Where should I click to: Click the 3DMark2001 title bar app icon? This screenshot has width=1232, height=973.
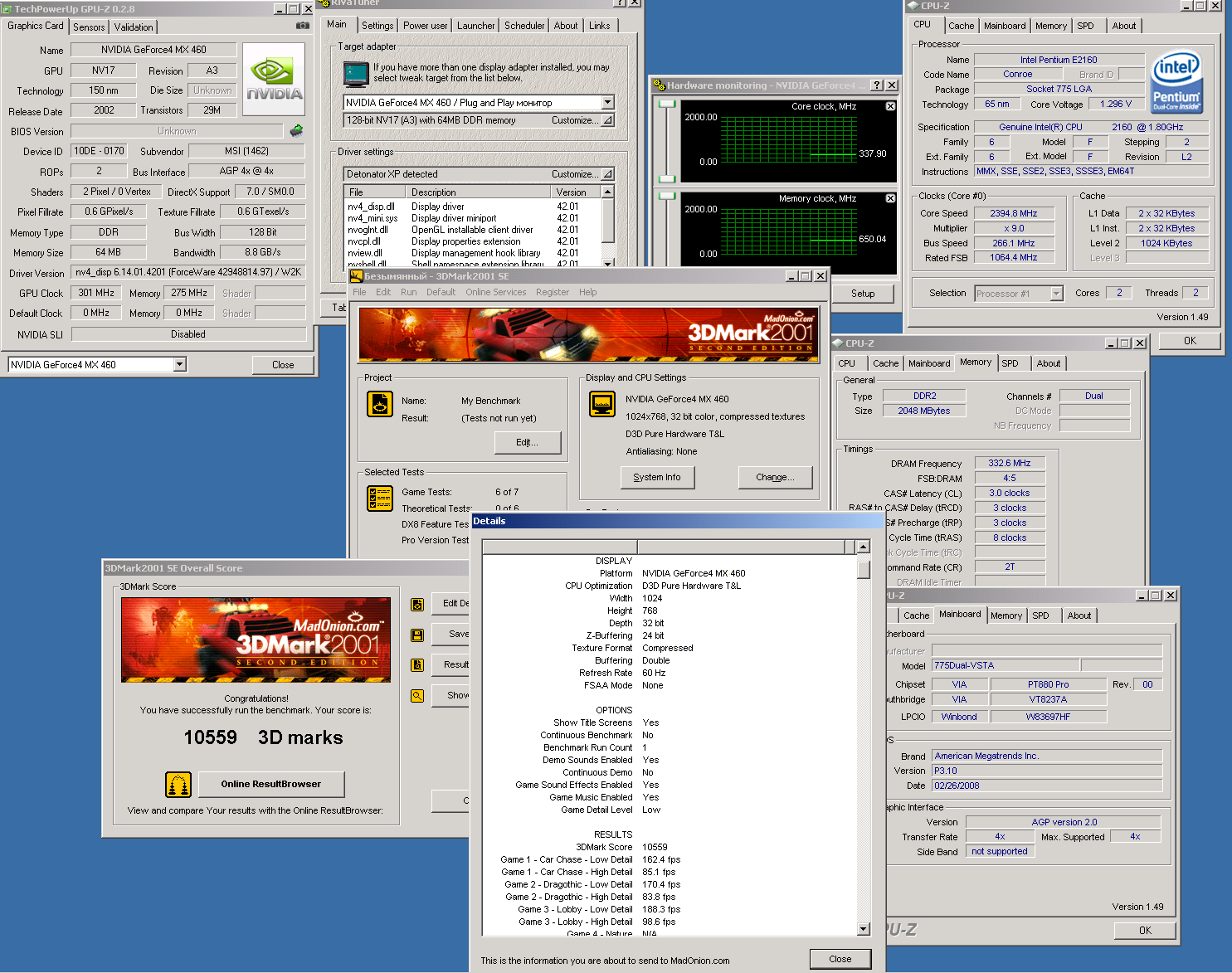(357, 276)
